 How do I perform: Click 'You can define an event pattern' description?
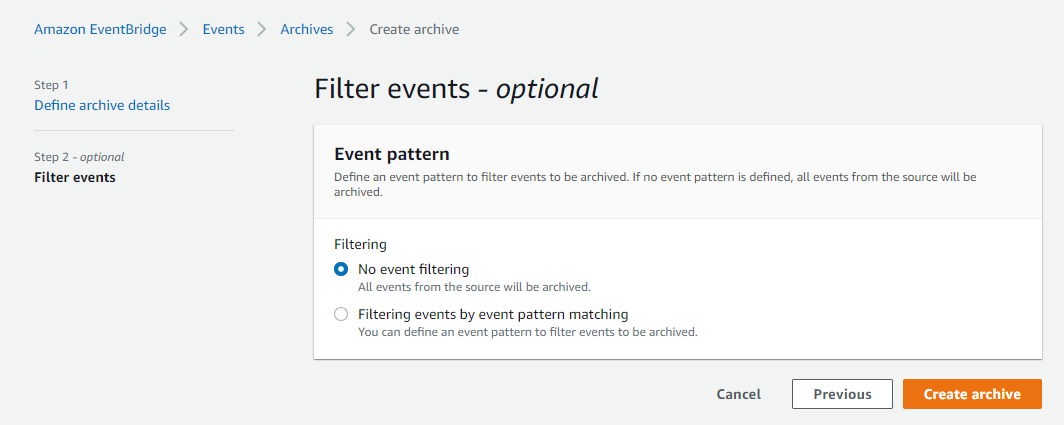click(527, 332)
